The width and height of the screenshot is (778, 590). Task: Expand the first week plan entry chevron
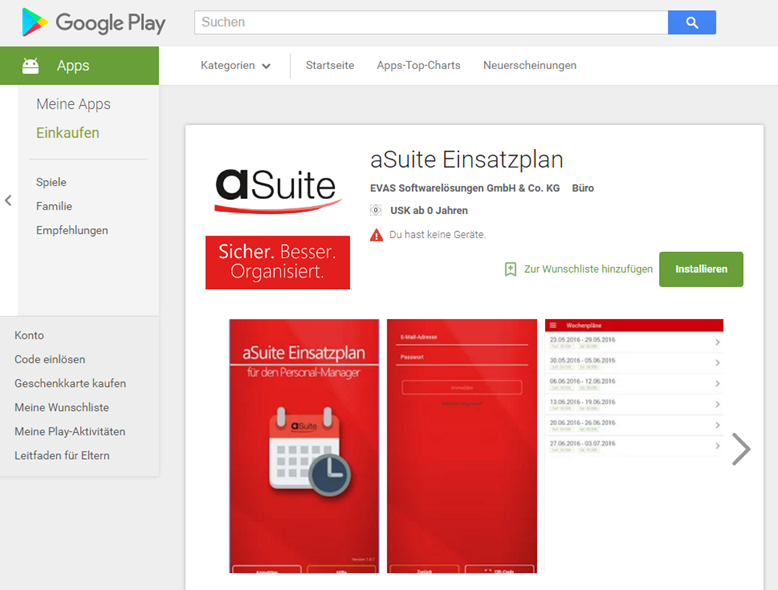pyautogui.click(x=717, y=343)
